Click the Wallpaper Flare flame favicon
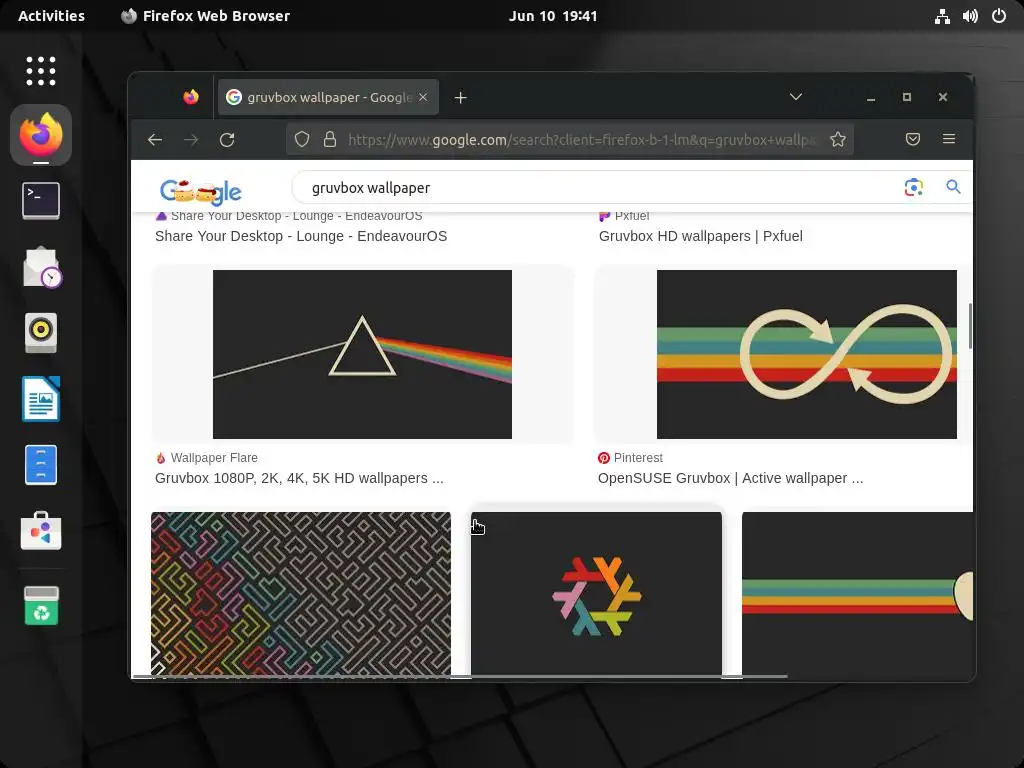This screenshot has height=768, width=1024. click(161, 458)
